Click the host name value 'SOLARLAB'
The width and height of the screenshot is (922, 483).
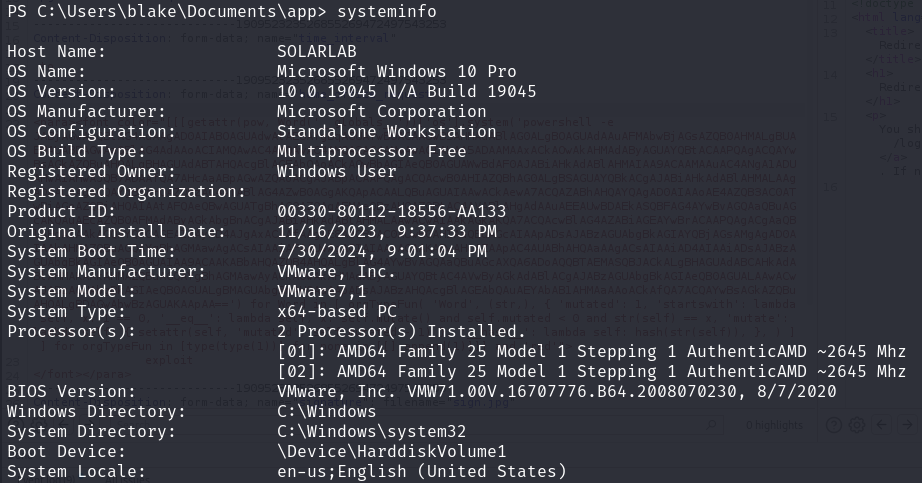317,52
